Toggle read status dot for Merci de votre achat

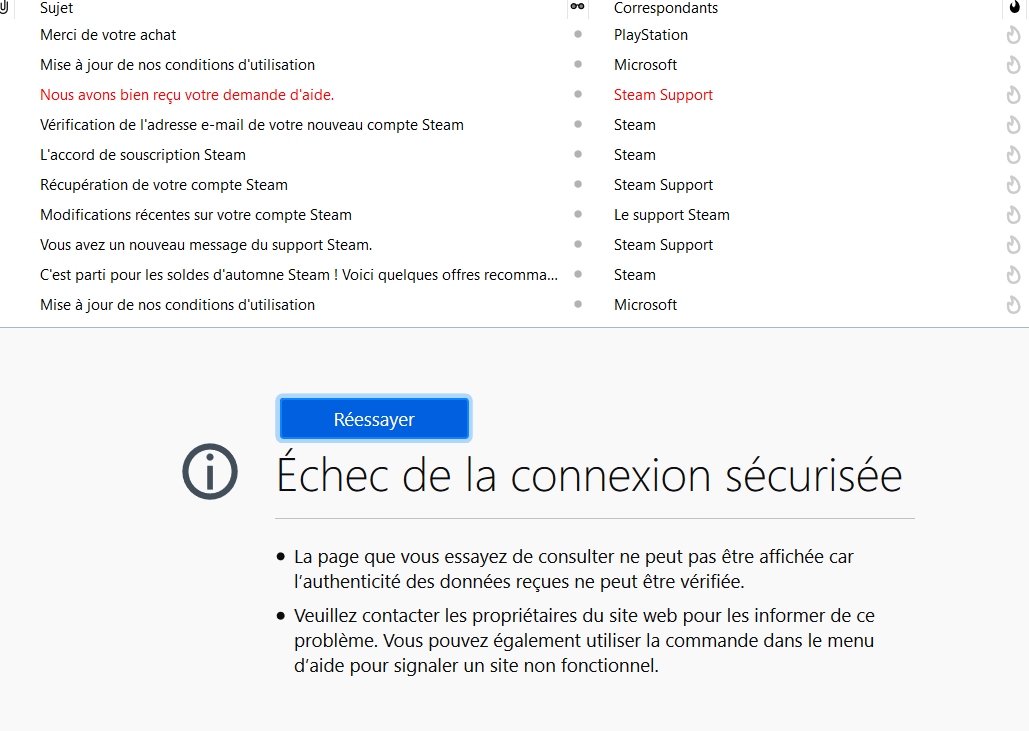pyautogui.click(x=578, y=34)
